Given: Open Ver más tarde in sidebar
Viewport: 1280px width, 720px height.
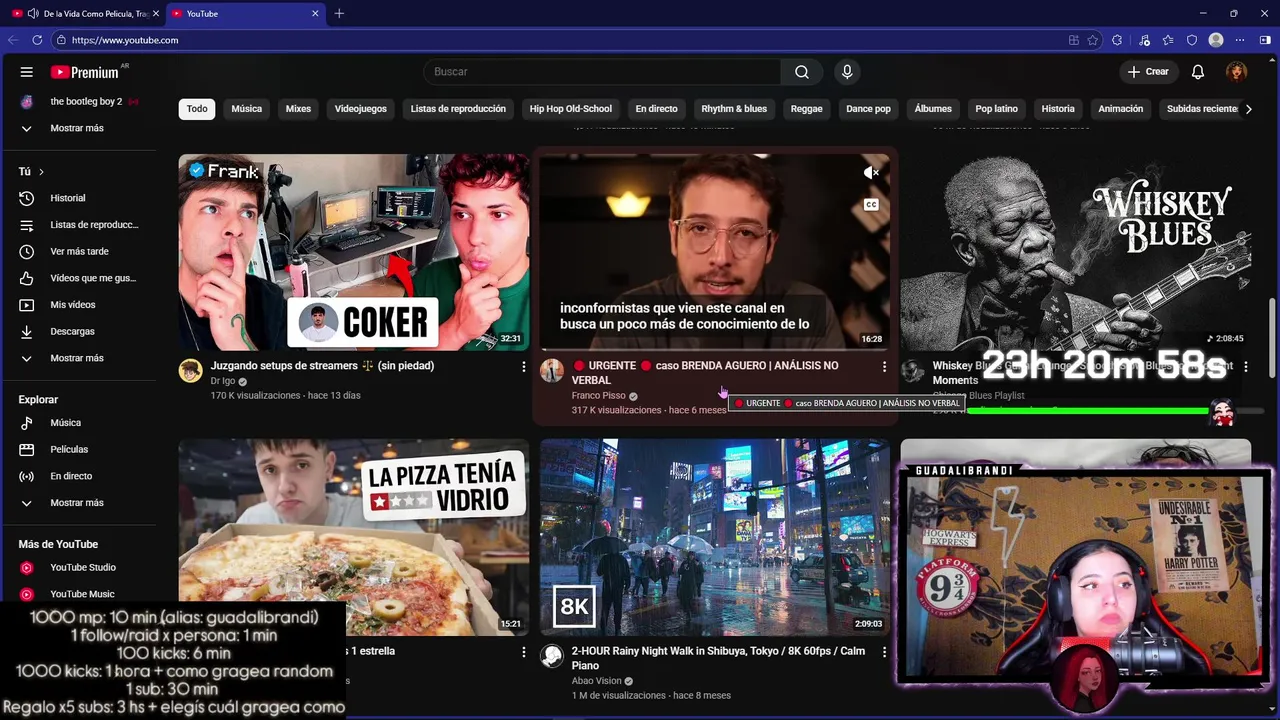Looking at the screenshot, I should tap(78, 251).
